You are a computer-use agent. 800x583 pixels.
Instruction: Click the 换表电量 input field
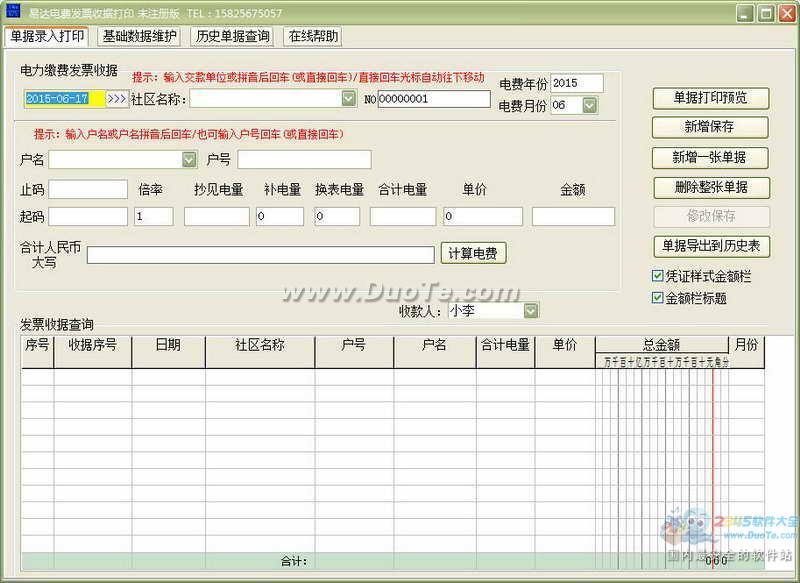pyautogui.click(x=337, y=216)
